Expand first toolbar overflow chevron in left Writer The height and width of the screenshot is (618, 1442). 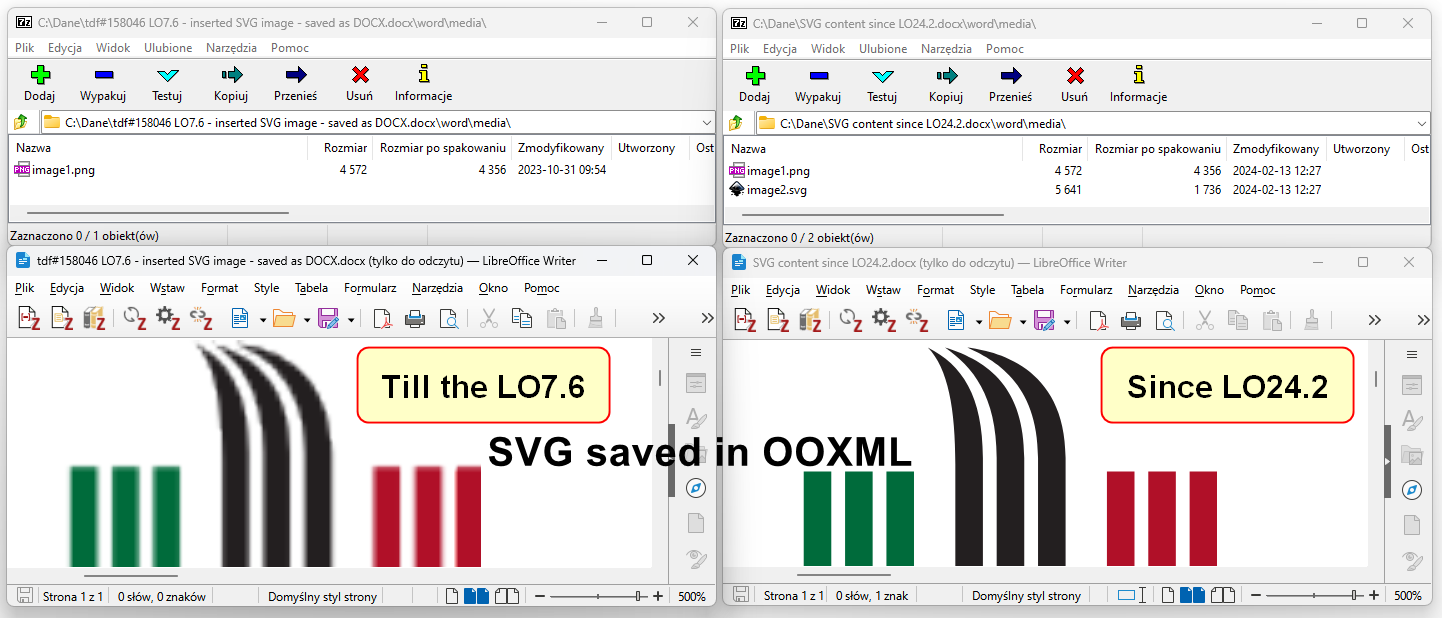coord(659,318)
